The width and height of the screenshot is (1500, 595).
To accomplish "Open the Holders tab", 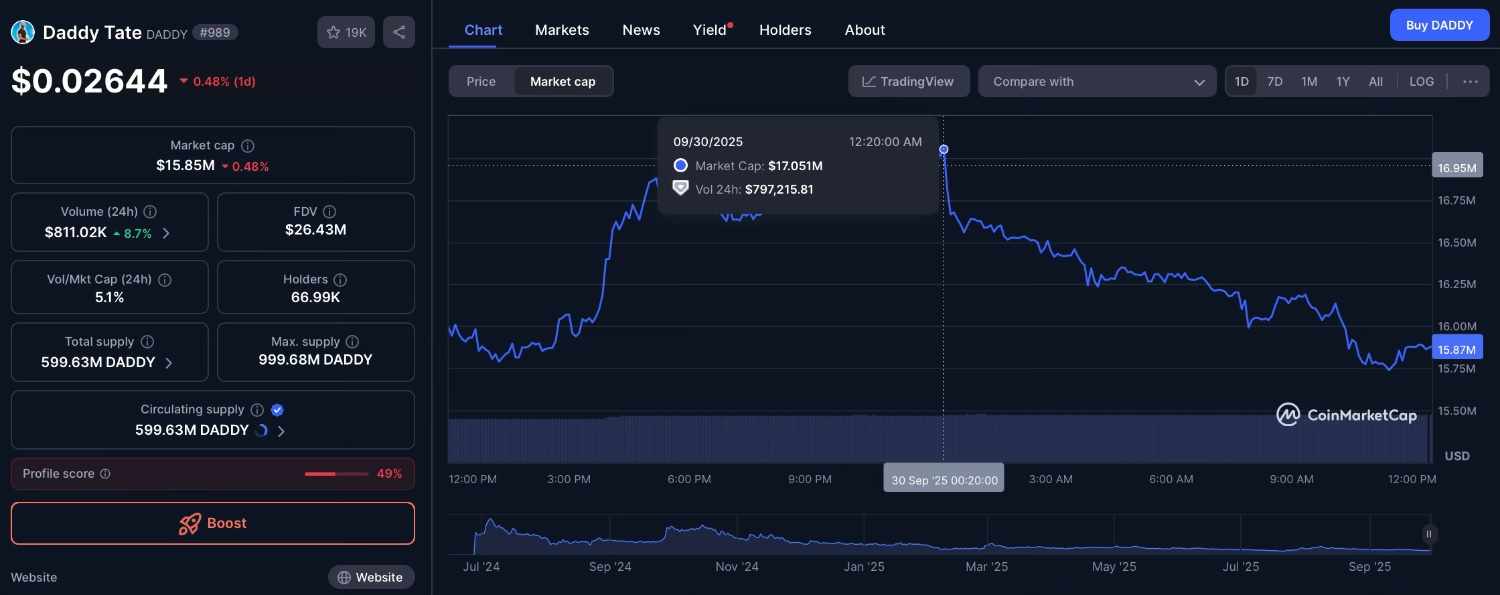I will 785,30.
